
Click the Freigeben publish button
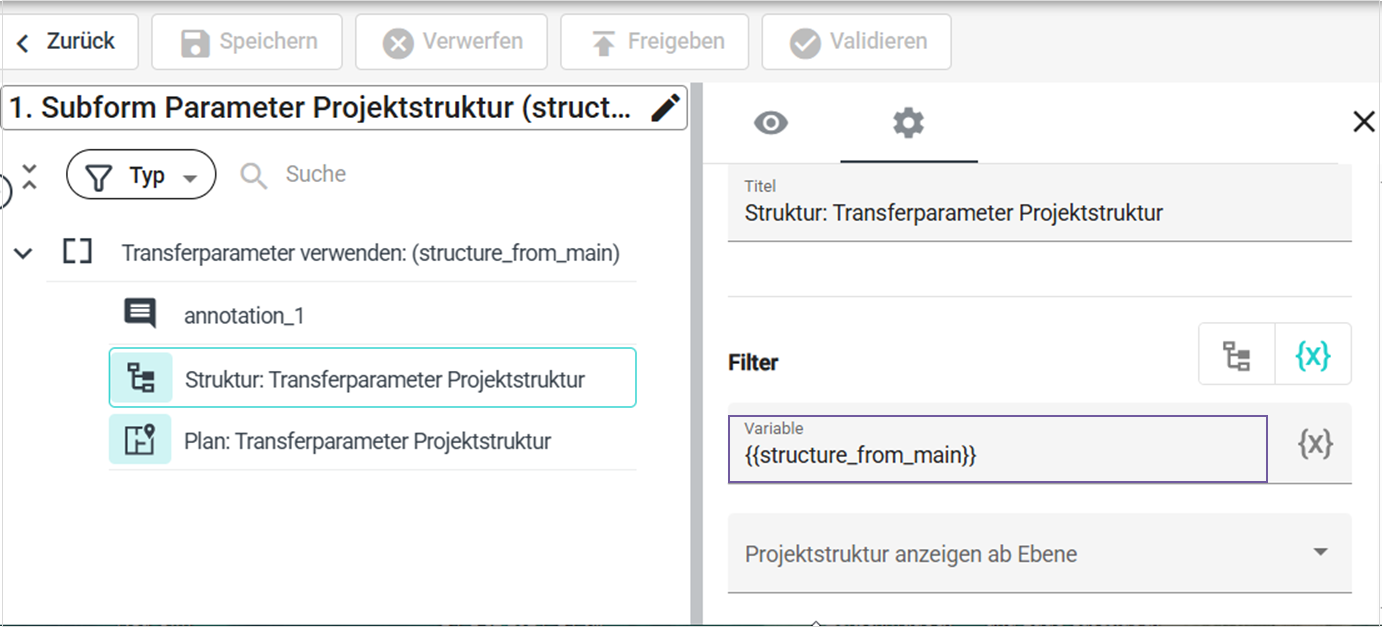coord(654,42)
